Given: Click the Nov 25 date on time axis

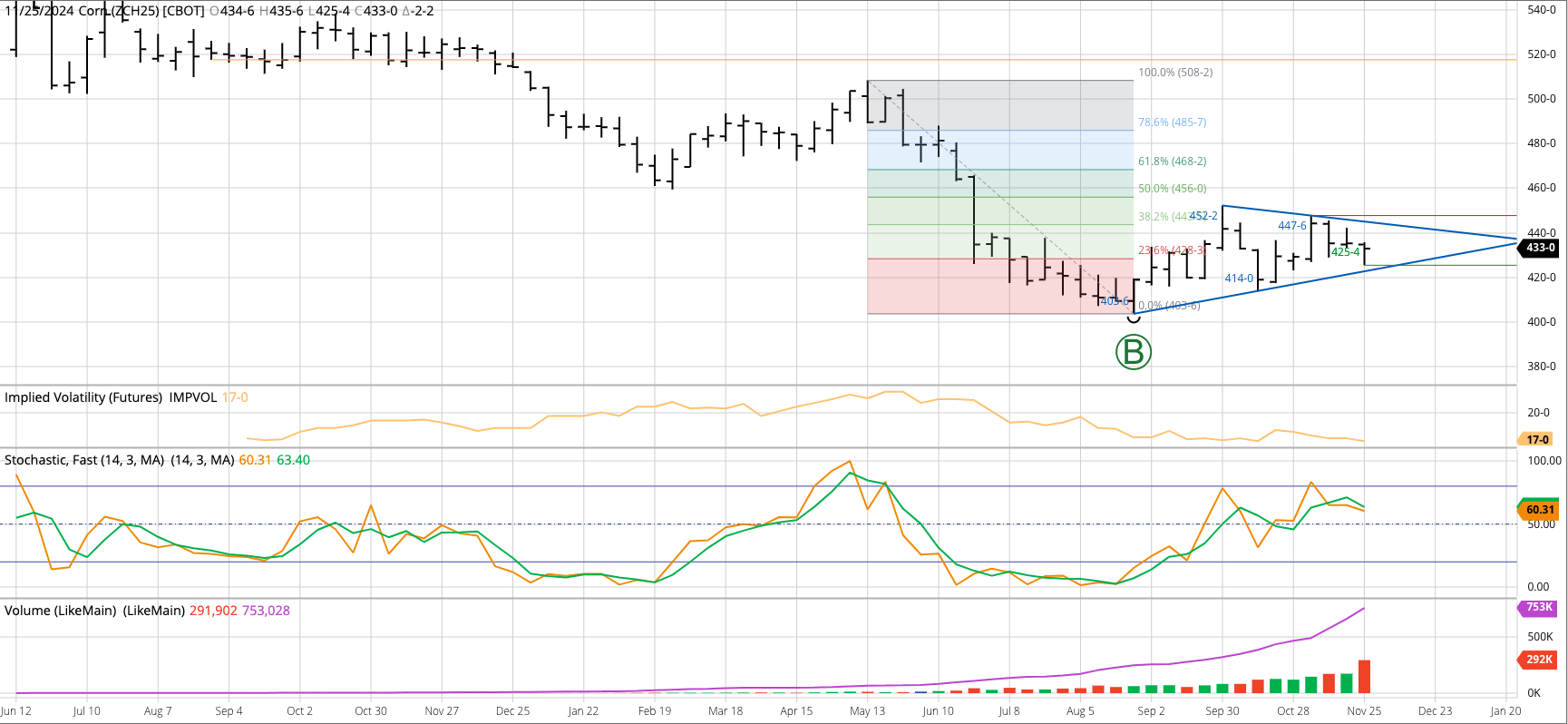Looking at the screenshot, I should (1364, 711).
